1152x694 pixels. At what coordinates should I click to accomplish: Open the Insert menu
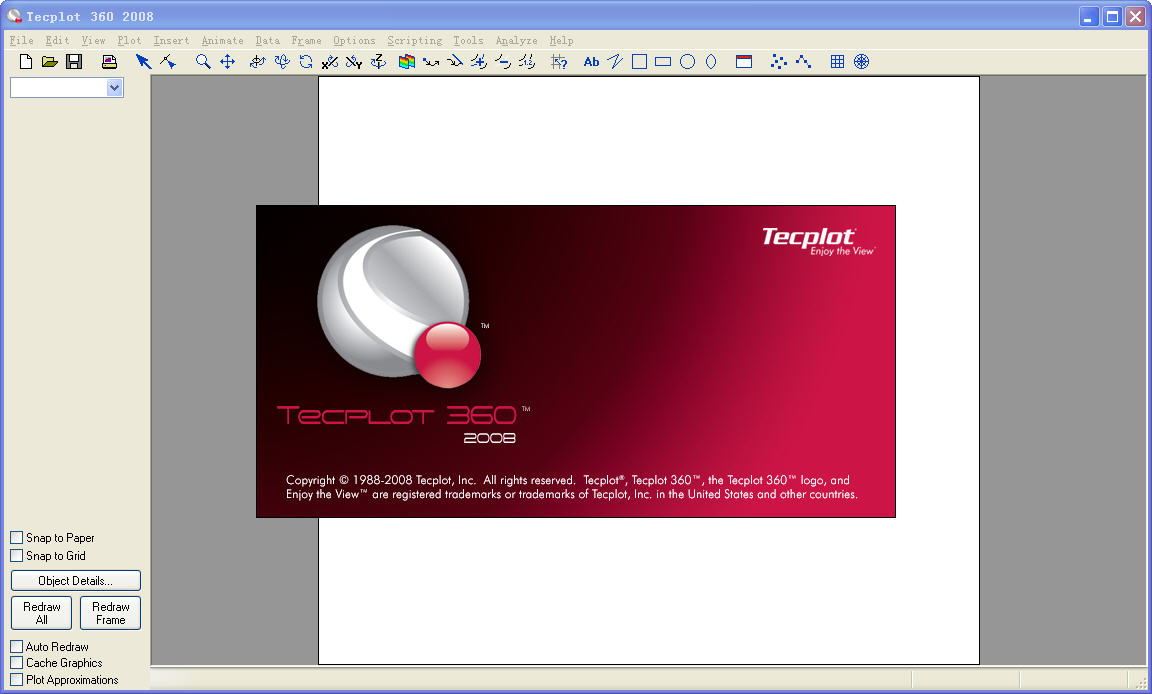pyautogui.click(x=171, y=40)
